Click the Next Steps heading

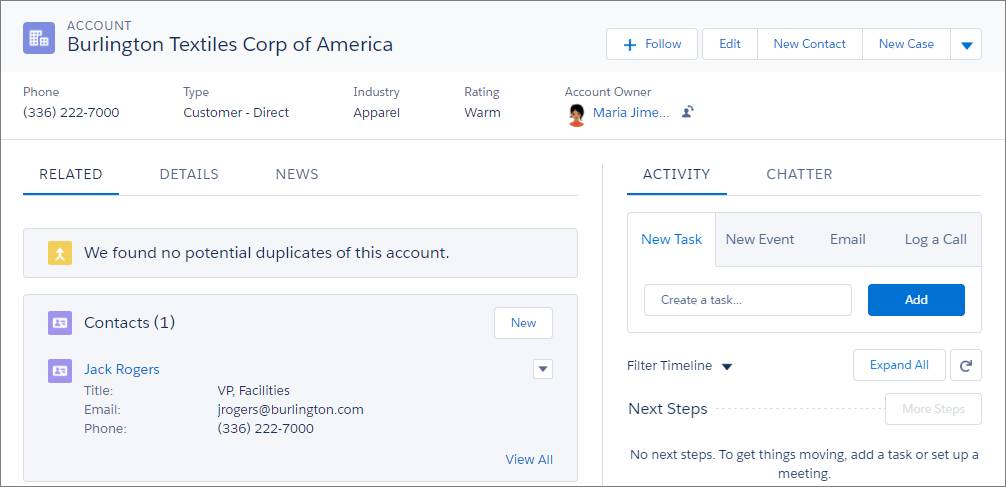pos(668,409)
